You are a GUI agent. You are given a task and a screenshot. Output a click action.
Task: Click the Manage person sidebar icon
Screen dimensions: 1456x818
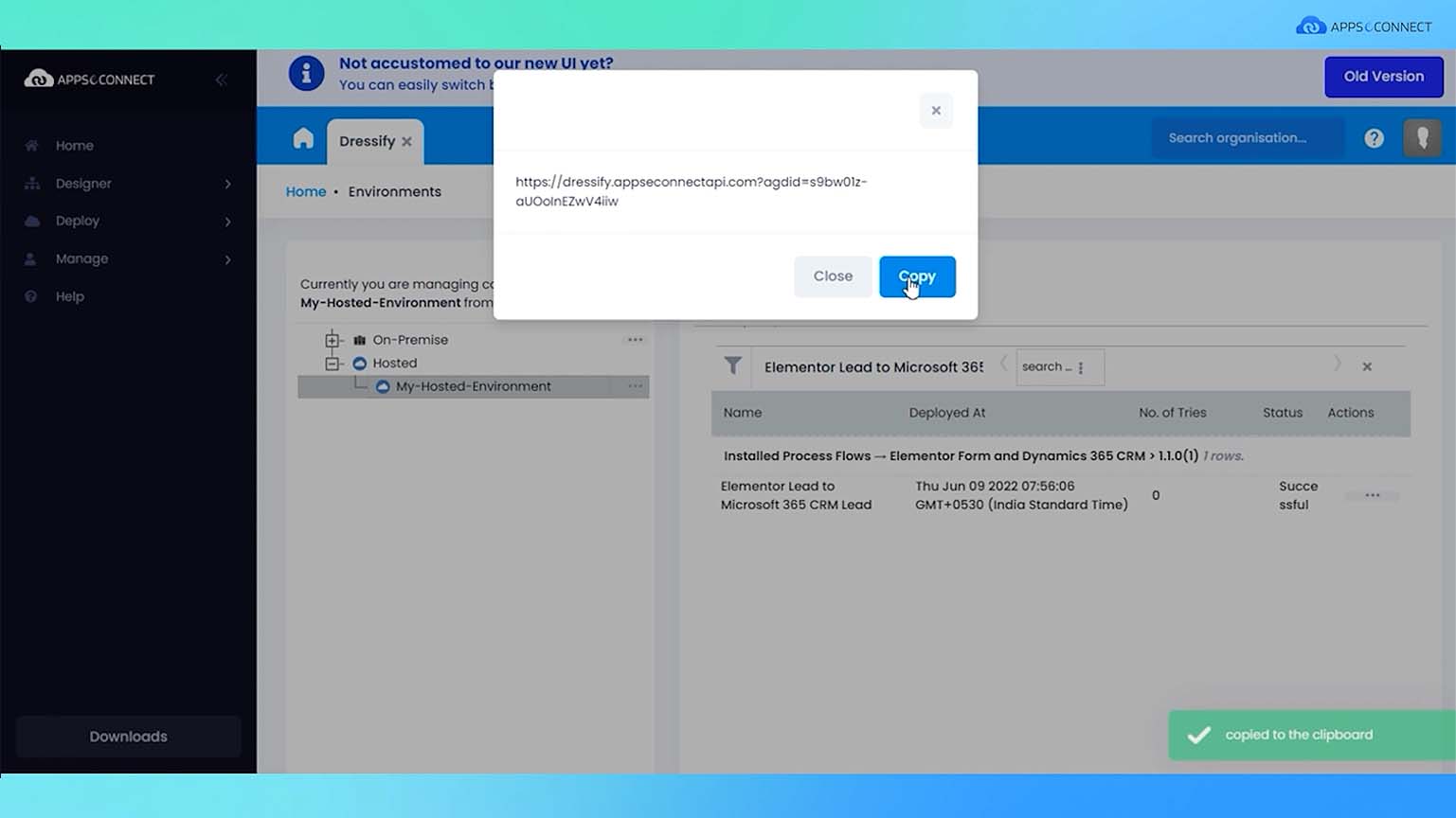(31, 258)
